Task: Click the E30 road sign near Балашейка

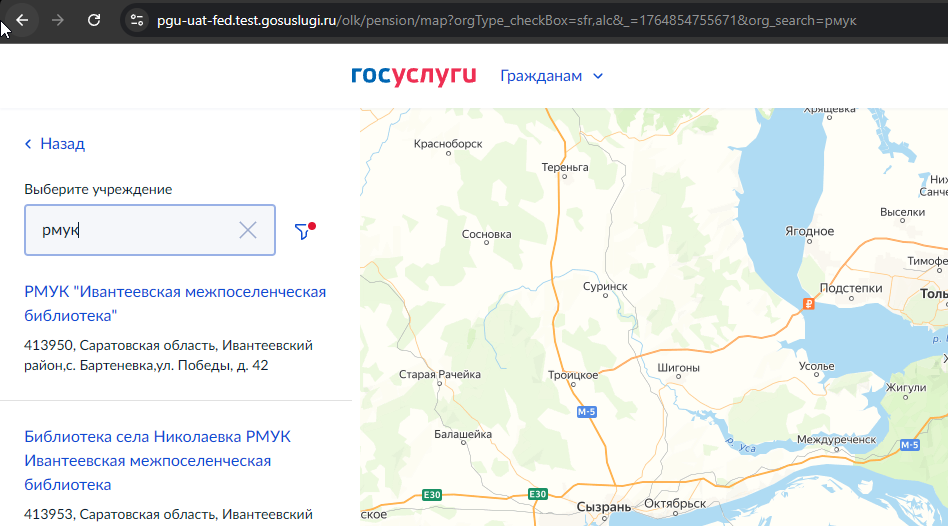Action: click(x=432, y=495)
